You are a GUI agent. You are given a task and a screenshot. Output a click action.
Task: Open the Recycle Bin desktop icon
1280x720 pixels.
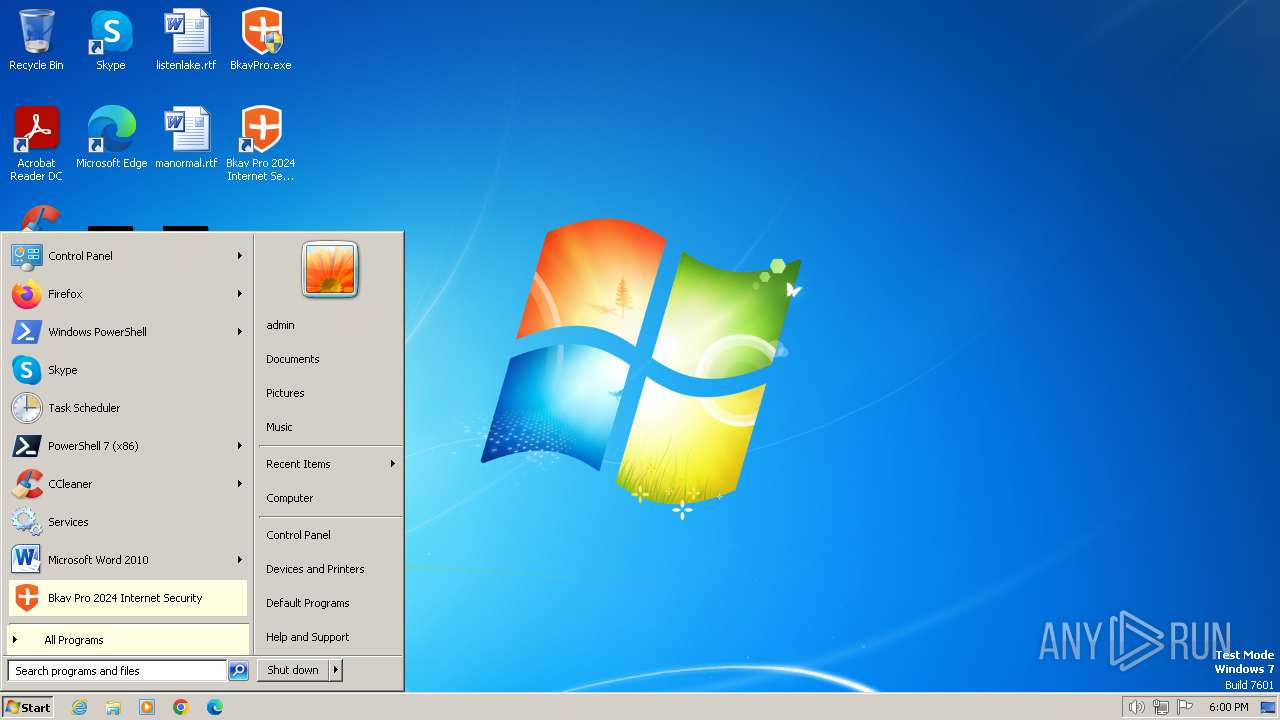[36, 40]
